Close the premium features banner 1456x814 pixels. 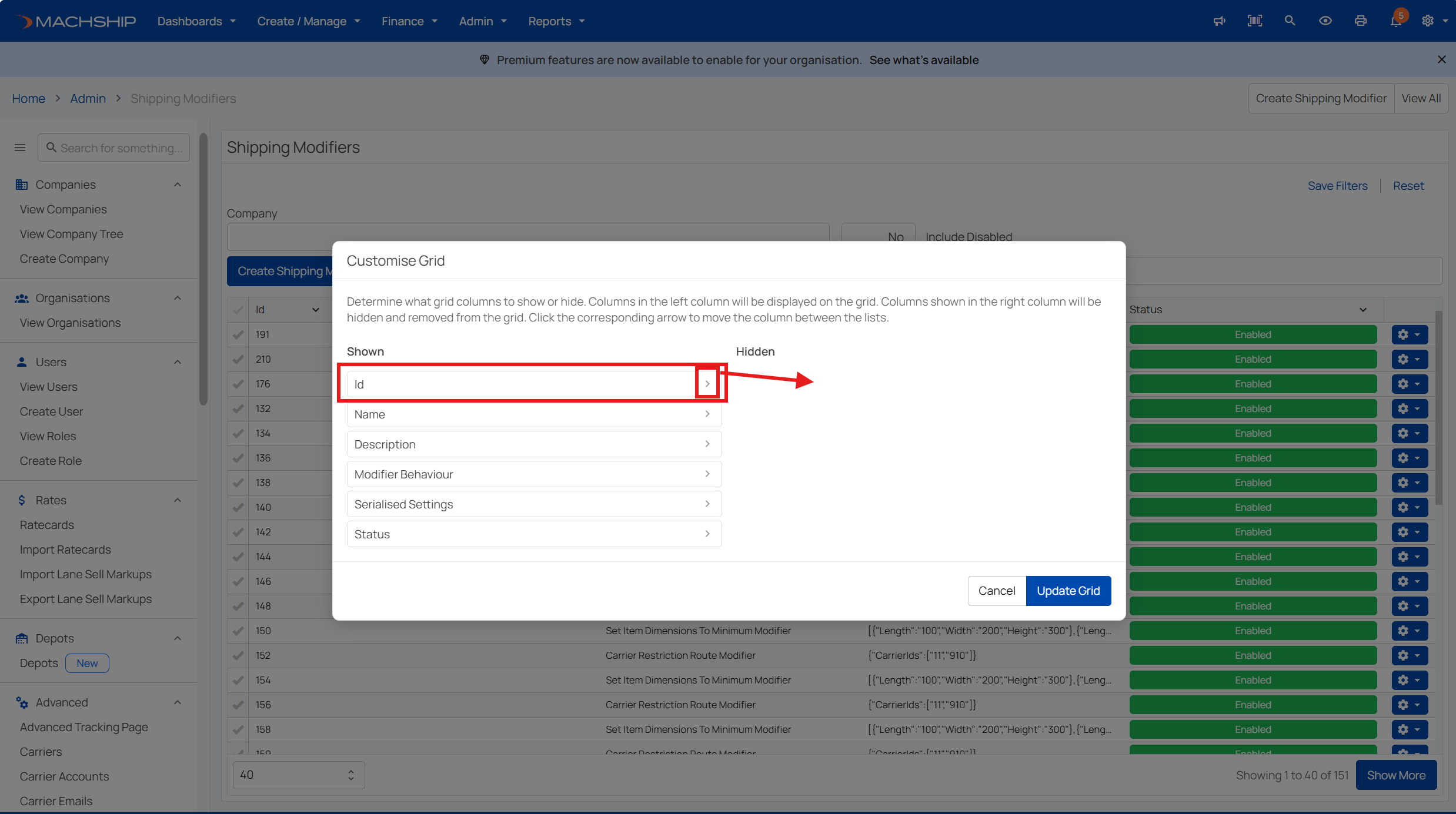pos(1441,59)
